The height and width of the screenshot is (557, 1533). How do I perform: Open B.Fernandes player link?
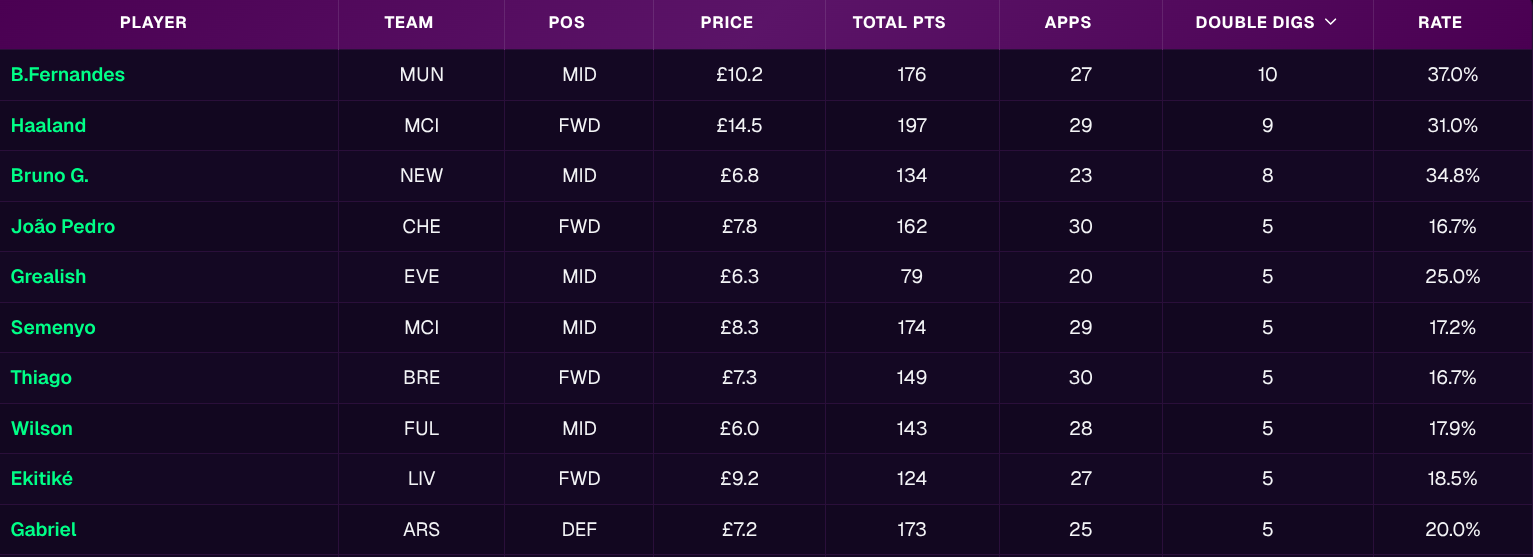[68, 75]
